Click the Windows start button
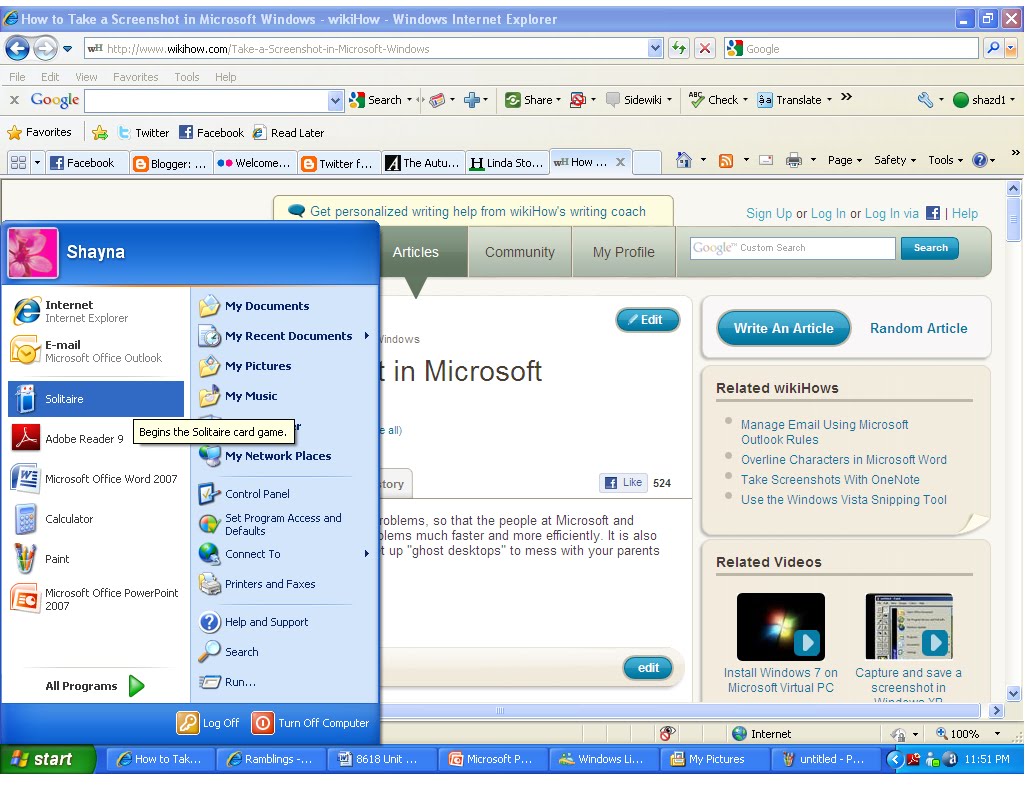 pyautogui.click(x=47, y=759)
